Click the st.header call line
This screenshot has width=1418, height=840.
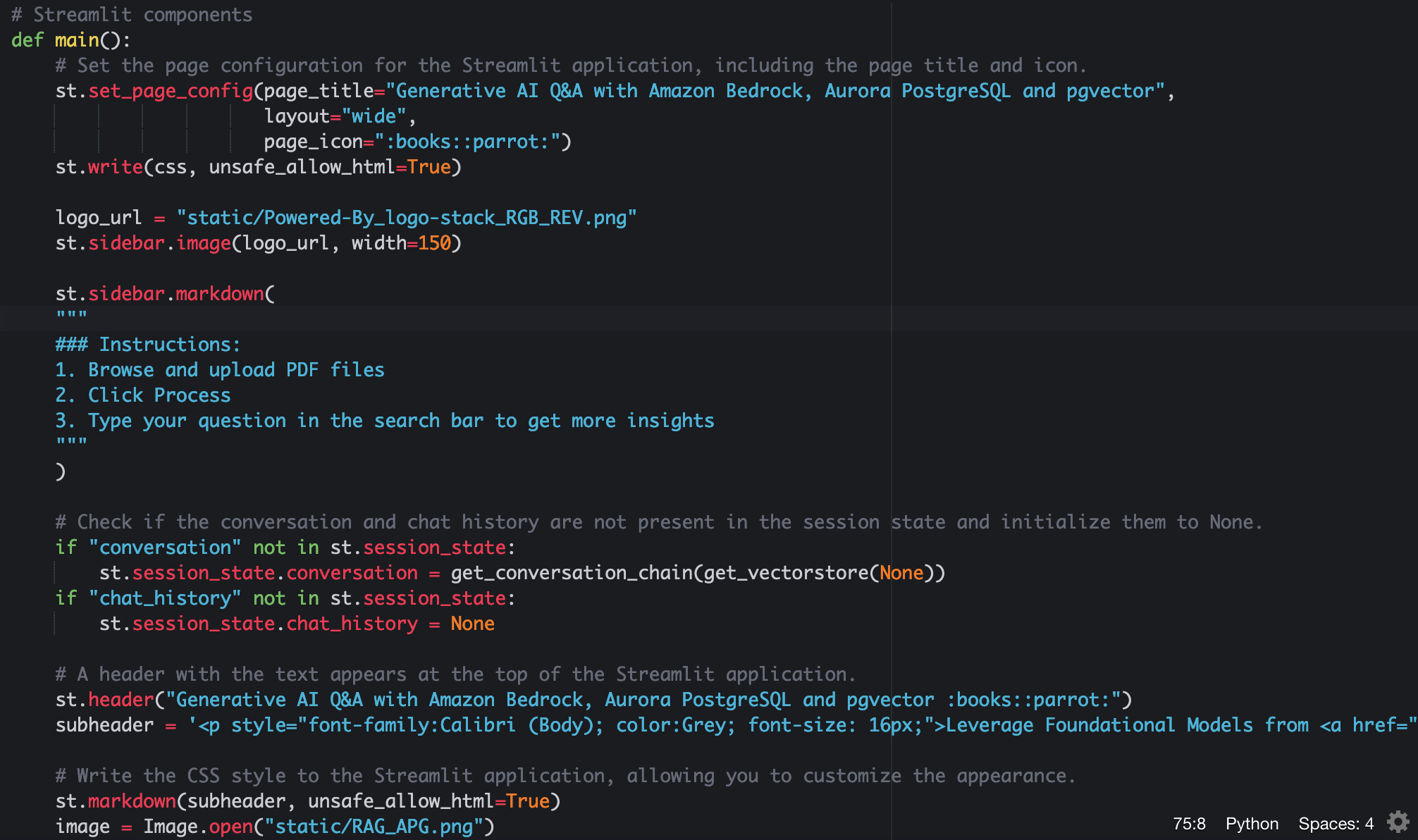[120, 700]
